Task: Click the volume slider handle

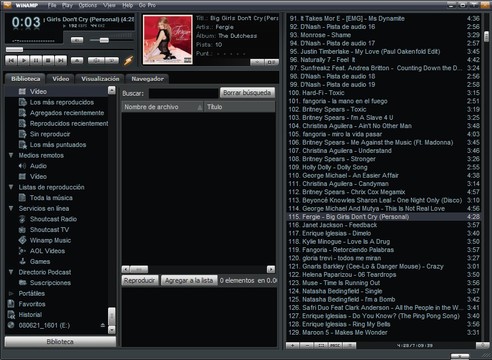Action: click(x=104, y=40)
